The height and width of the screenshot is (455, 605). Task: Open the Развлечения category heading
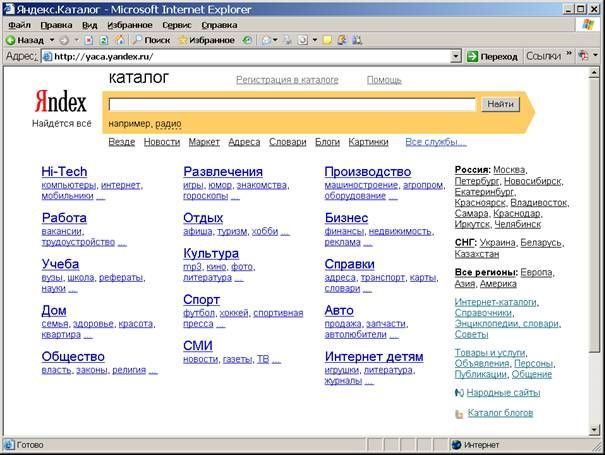(223, 172)
